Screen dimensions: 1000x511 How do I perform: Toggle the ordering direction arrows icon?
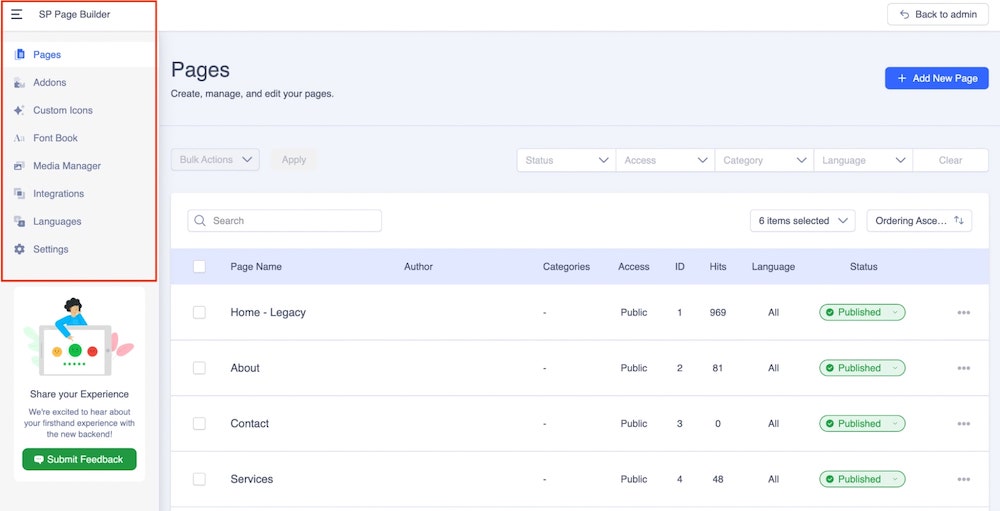[x=959, y=221]
